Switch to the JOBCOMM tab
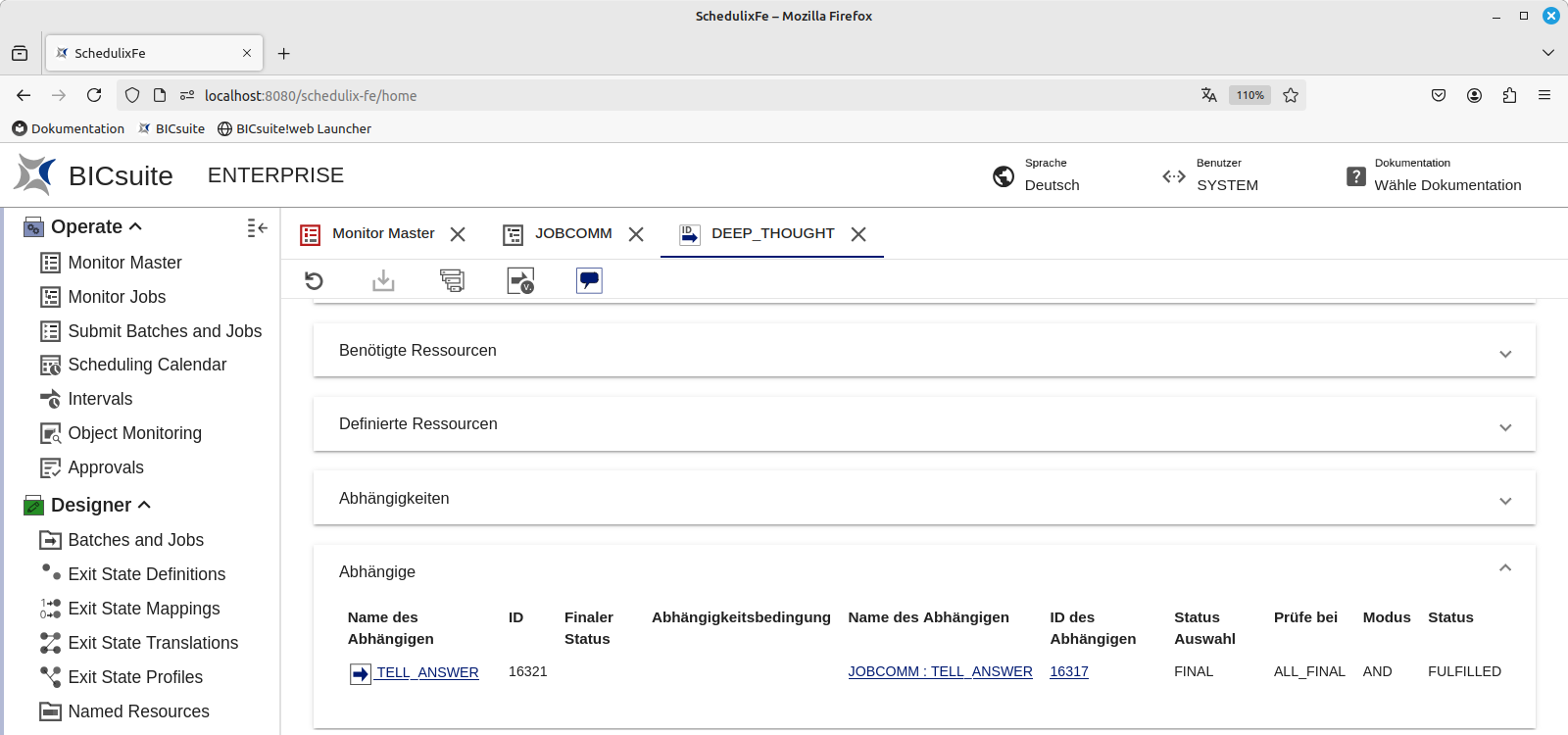The height and width of the screenshot is (735, 1568). (572, 233)
